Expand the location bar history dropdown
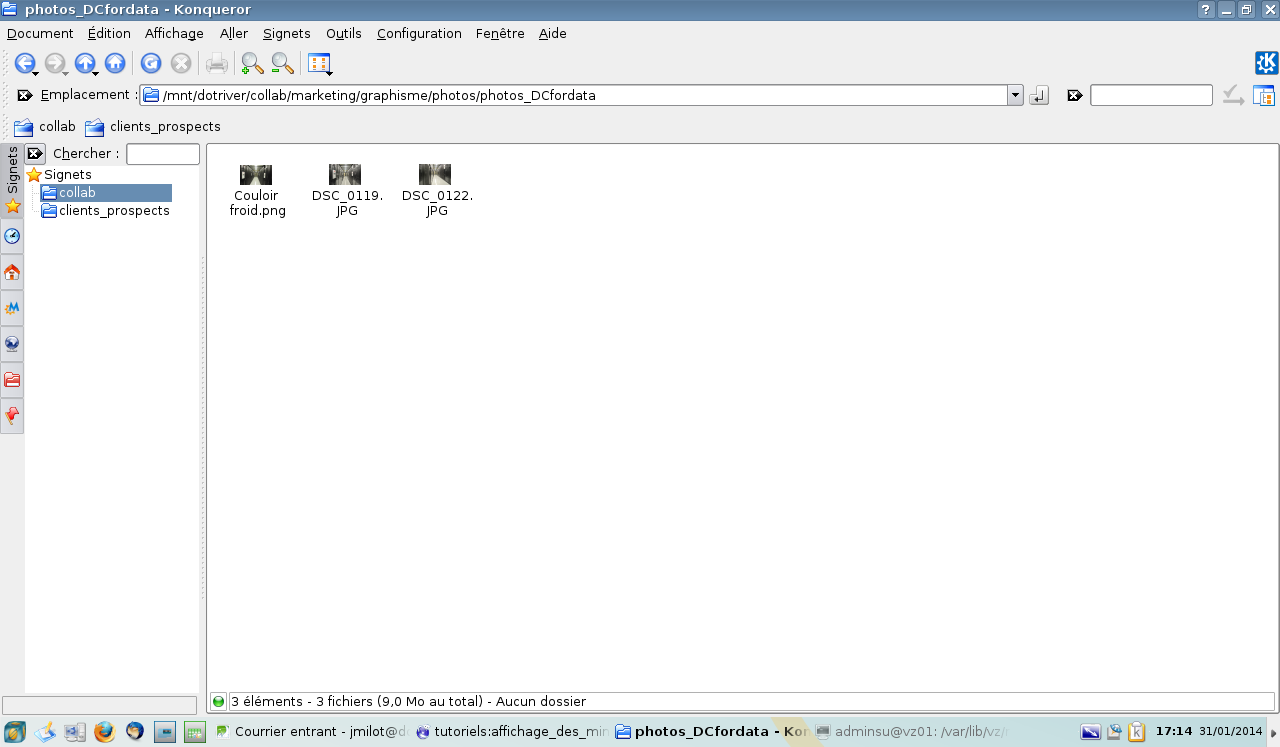The image size is (1280, 747). click(x=1015, y=96)
